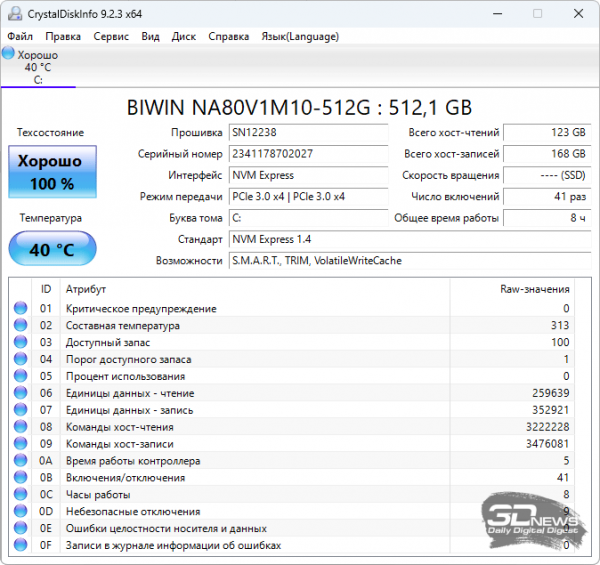Click status orb for Часы работы row
600x565 pixels.
(x=20, y=495)
